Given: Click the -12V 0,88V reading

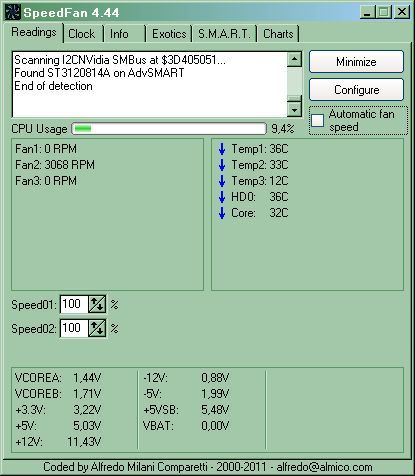Looking at the screenshot, I should 186,378.
